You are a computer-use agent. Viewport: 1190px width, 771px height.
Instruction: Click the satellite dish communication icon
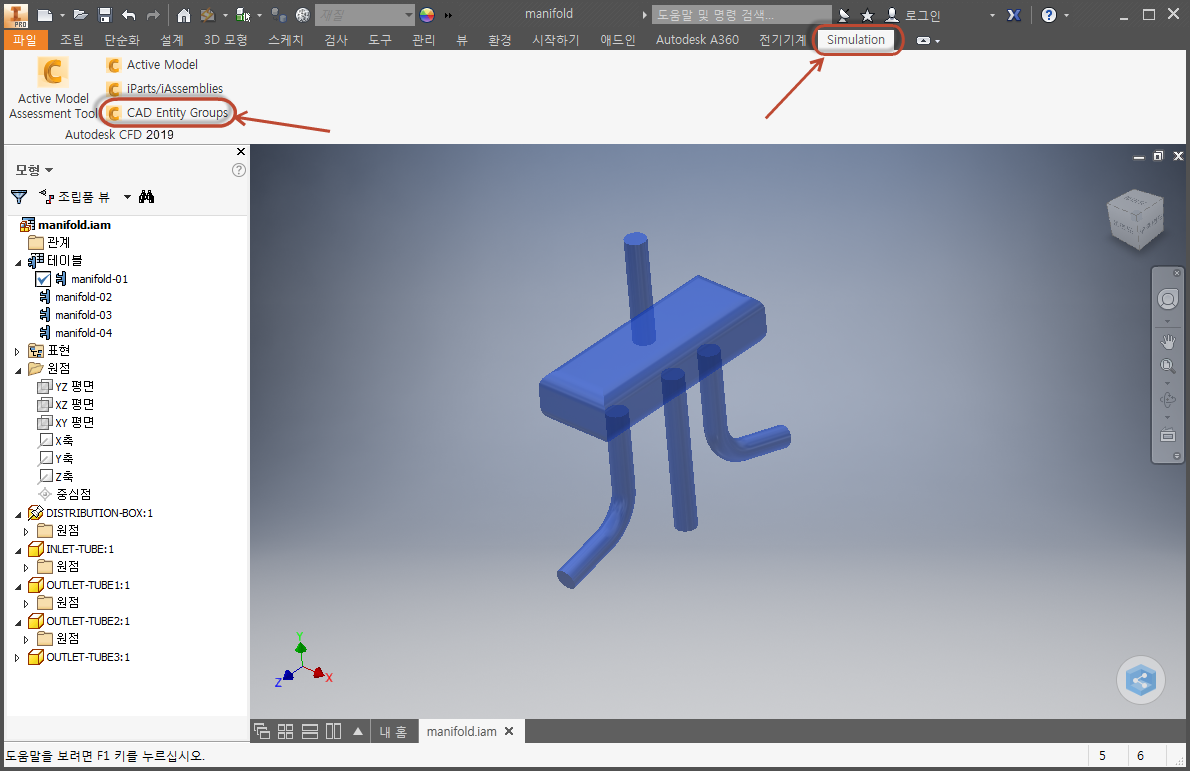[x=844, y=14]
